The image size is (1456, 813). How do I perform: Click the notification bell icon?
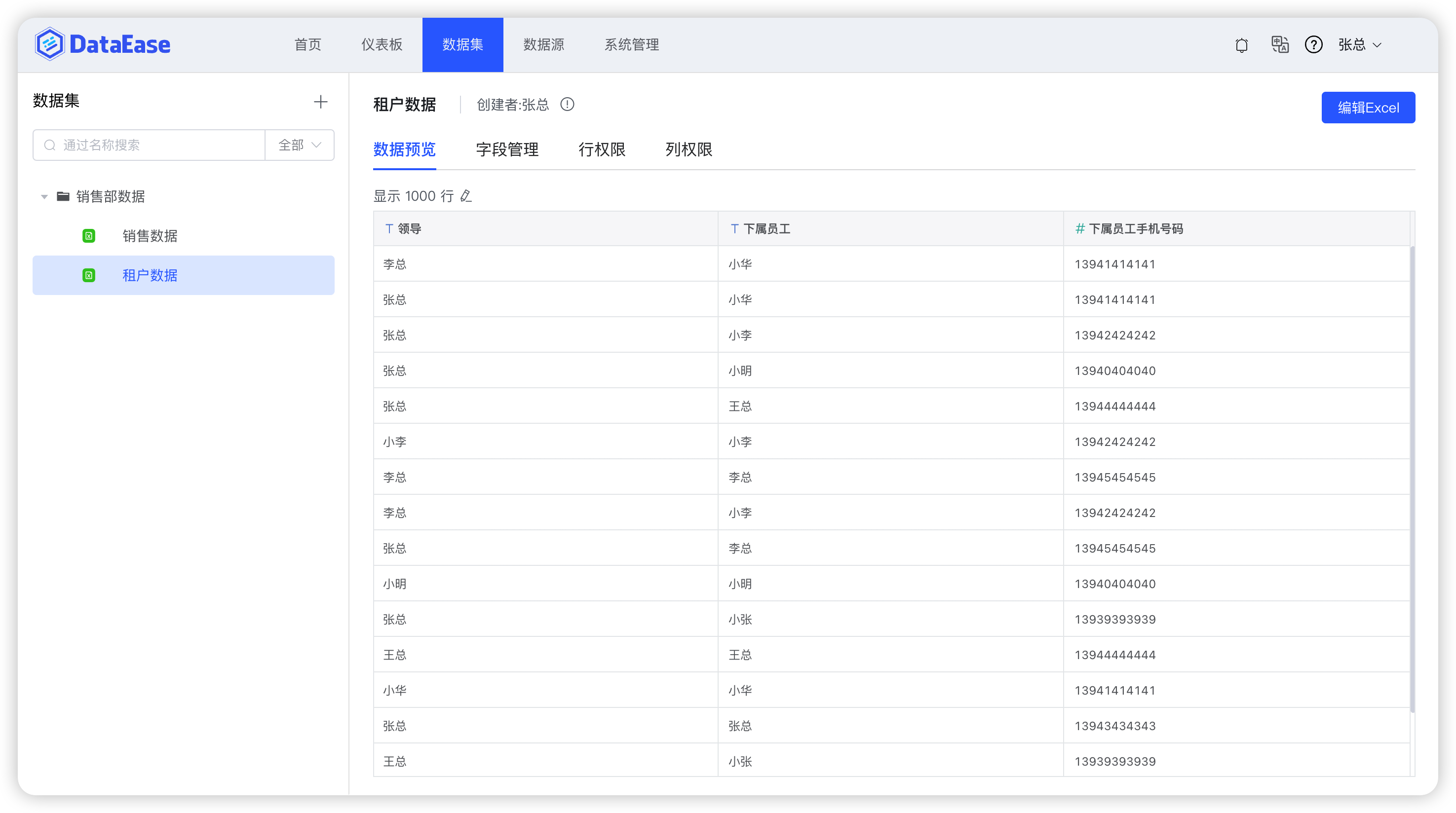pos(1241,45)
